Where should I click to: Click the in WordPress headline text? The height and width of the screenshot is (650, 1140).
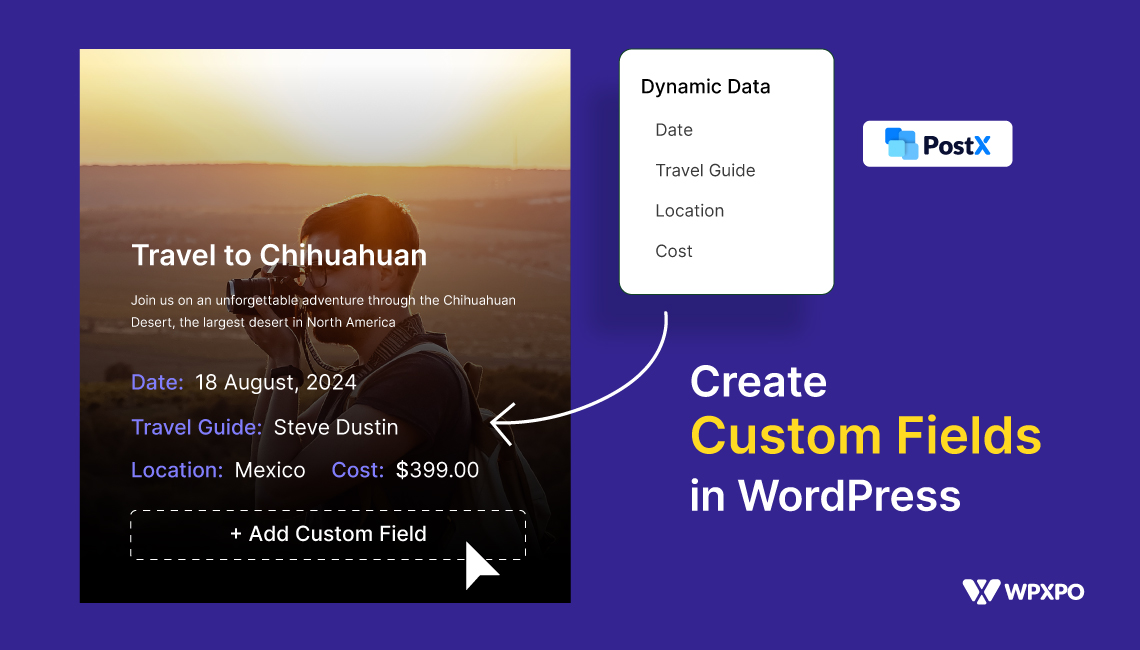click(x=825, y=496)
